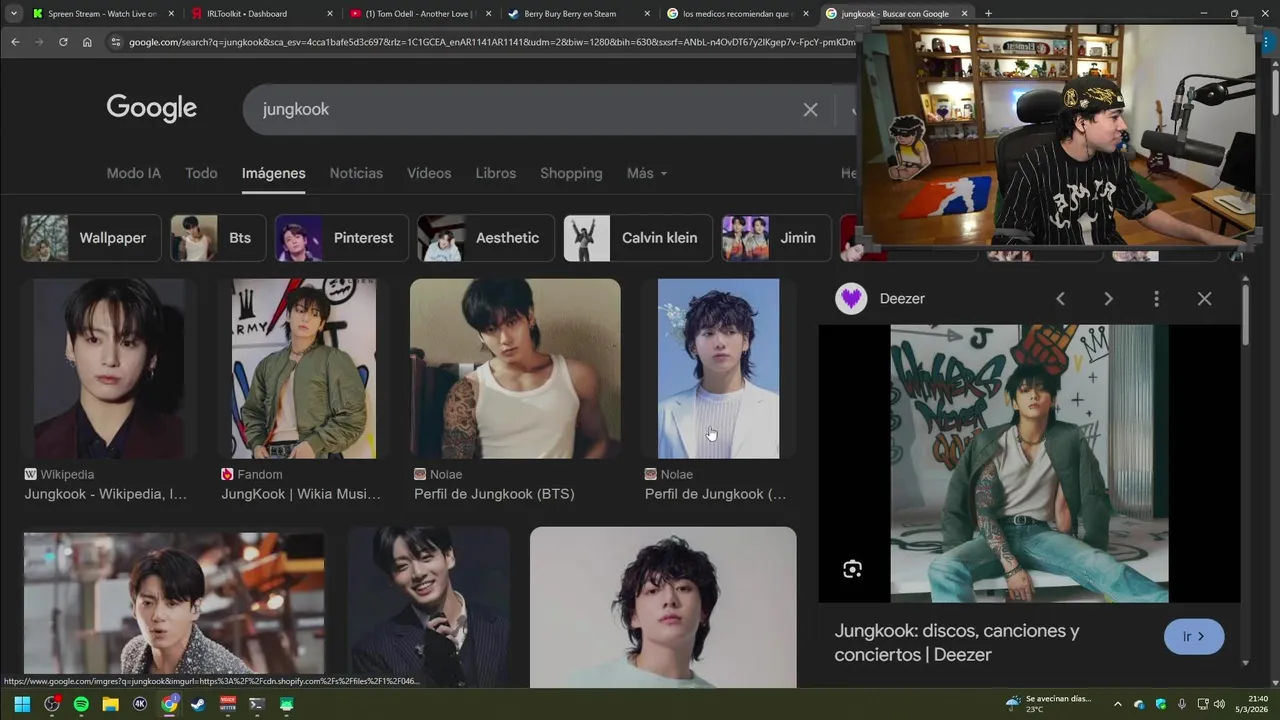Reload the Google search page
Image resolution: width=1280 pixels, height=720 pixels.
[x=63, y=42]
